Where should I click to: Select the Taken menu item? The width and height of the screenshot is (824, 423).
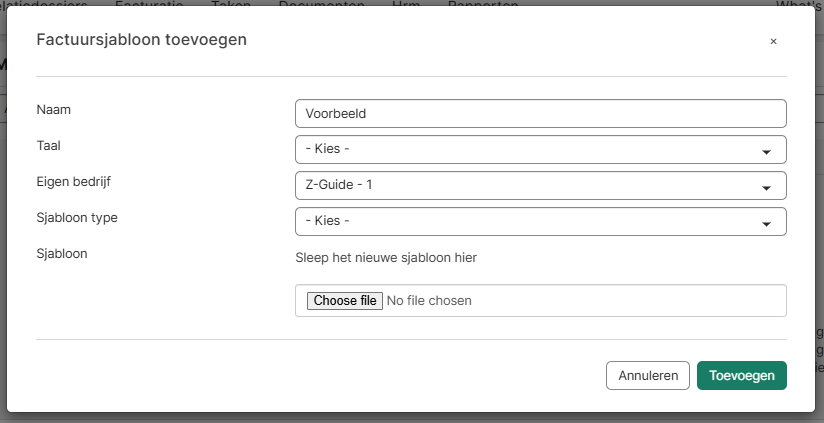pos(231,4)
